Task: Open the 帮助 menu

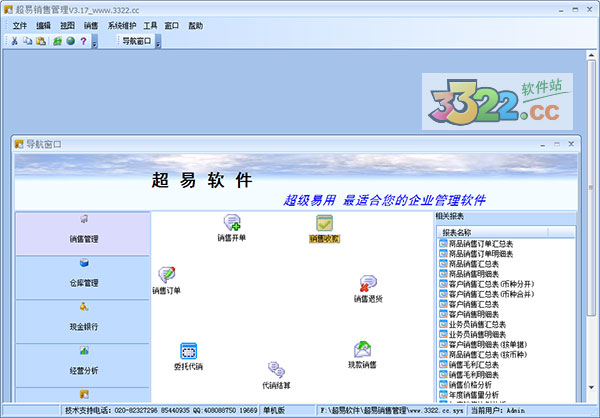Action: tap(195, 26)
